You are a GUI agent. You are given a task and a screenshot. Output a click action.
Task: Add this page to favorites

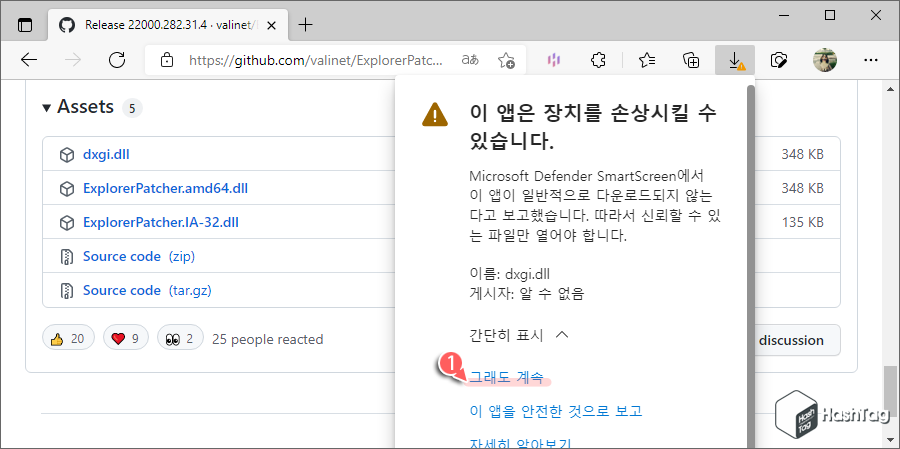coord(506,60)
